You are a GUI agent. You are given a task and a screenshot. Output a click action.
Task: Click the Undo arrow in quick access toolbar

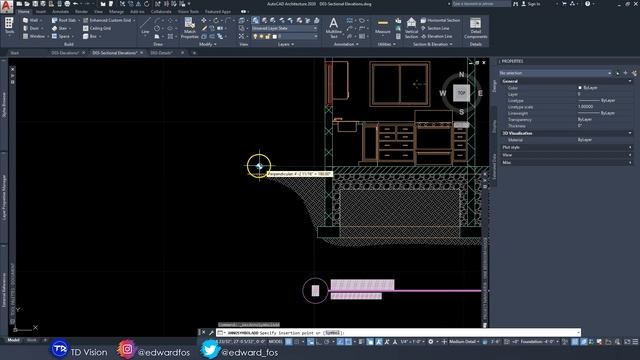pos(76,4)
